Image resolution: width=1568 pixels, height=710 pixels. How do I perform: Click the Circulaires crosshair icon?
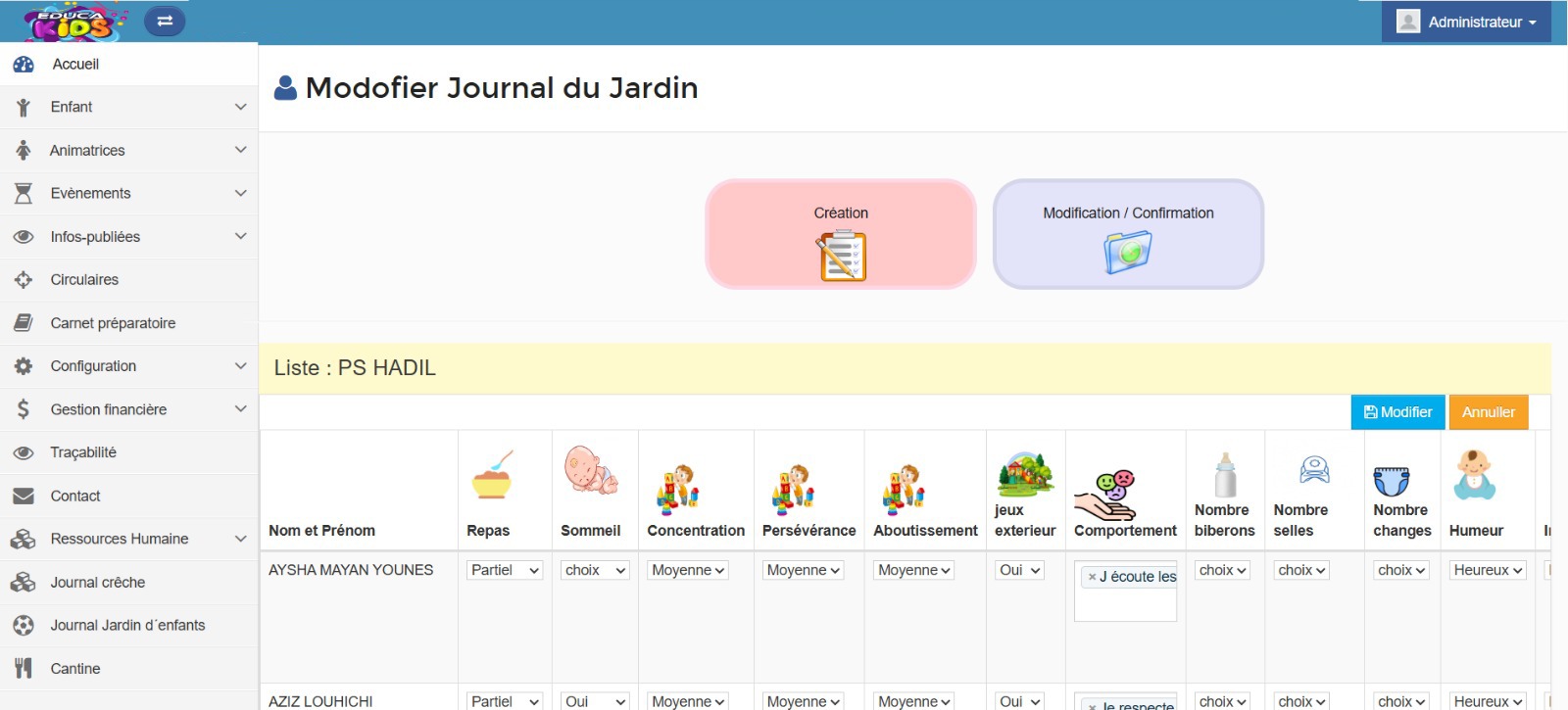point(24,280)
